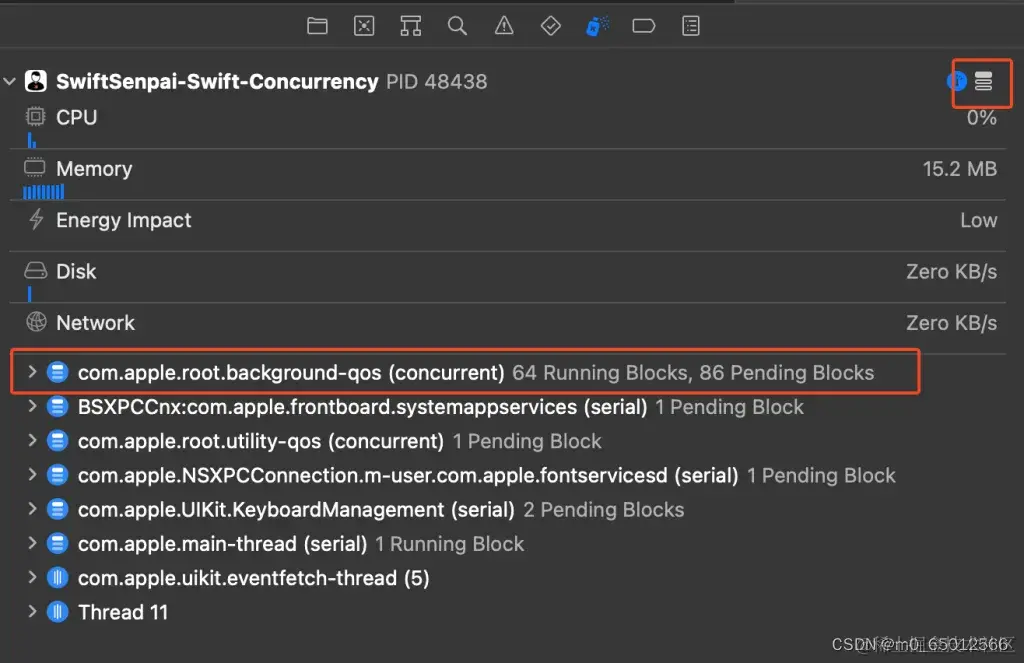Image resolution: width=1024 pixels, height=663 pixels.
Task: Collapse the SwiftSenpai-Swift-Concurrency process row
Action: coord(9,82)
